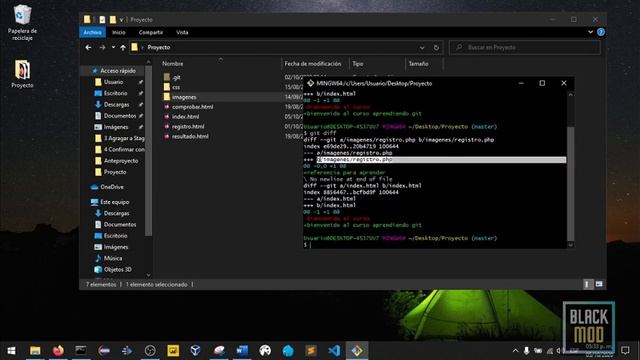Click the New folder quick access toolbar icon
Image resolution: width=640 pixels, height=360 pixels.
(113, 19)
